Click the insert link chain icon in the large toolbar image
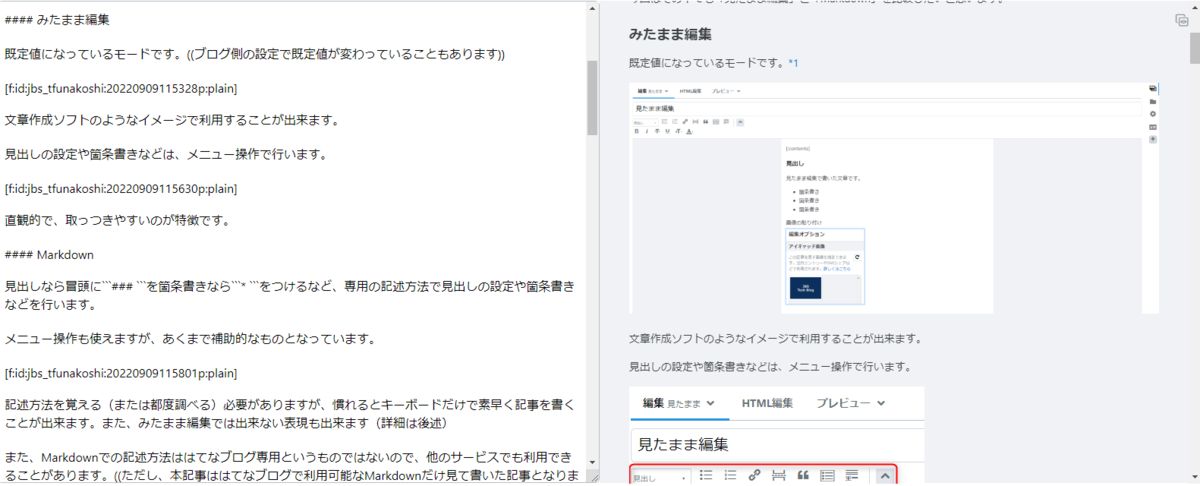The image size is (1200, 486). point(755,475)
